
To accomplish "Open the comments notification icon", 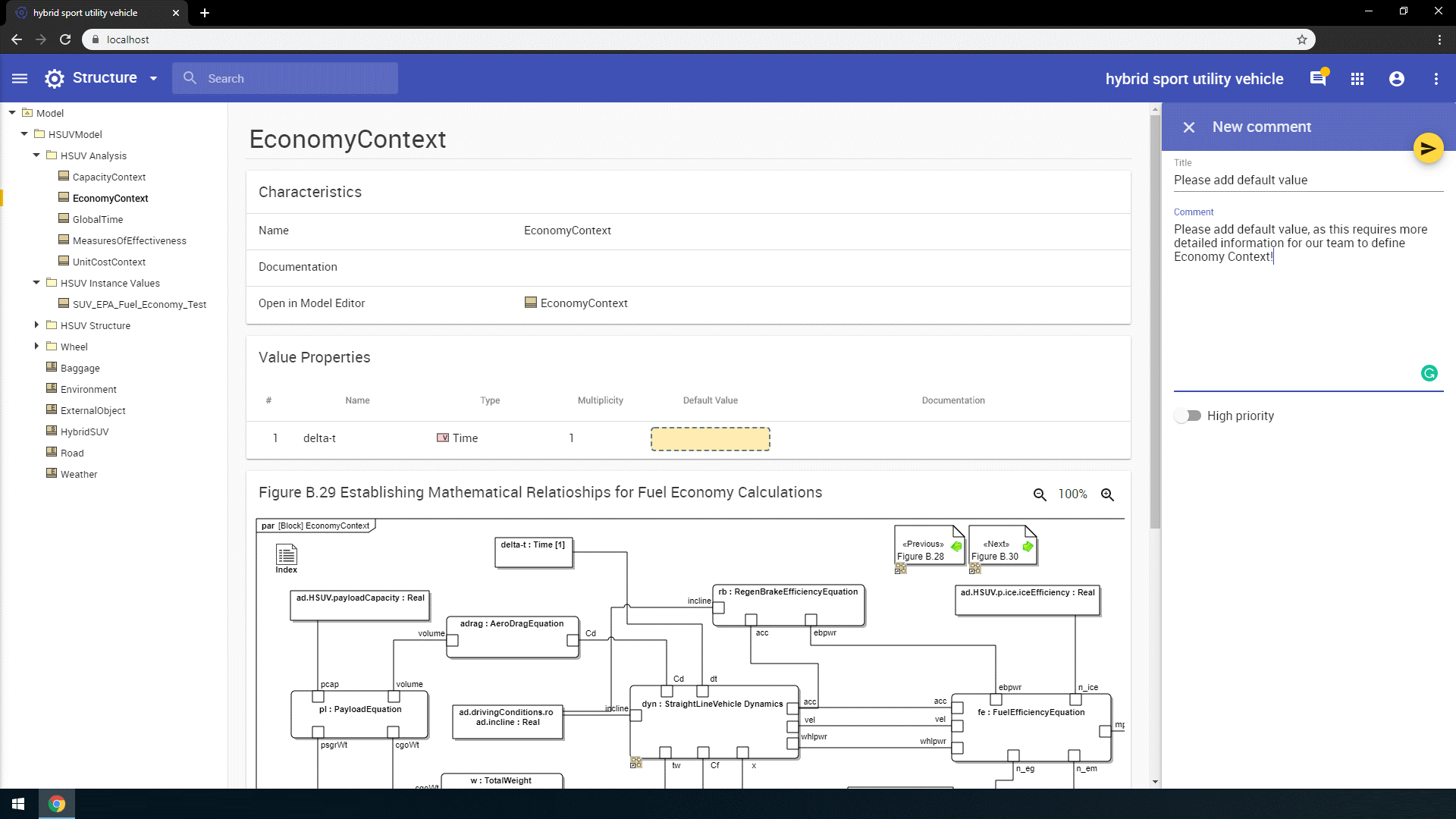I will [1318, 79].
